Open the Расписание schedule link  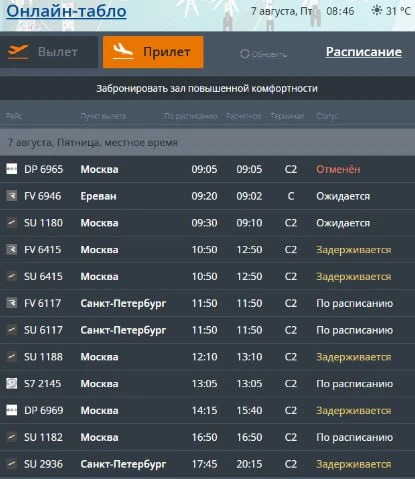pyautogui.click(x=364, y=52)
